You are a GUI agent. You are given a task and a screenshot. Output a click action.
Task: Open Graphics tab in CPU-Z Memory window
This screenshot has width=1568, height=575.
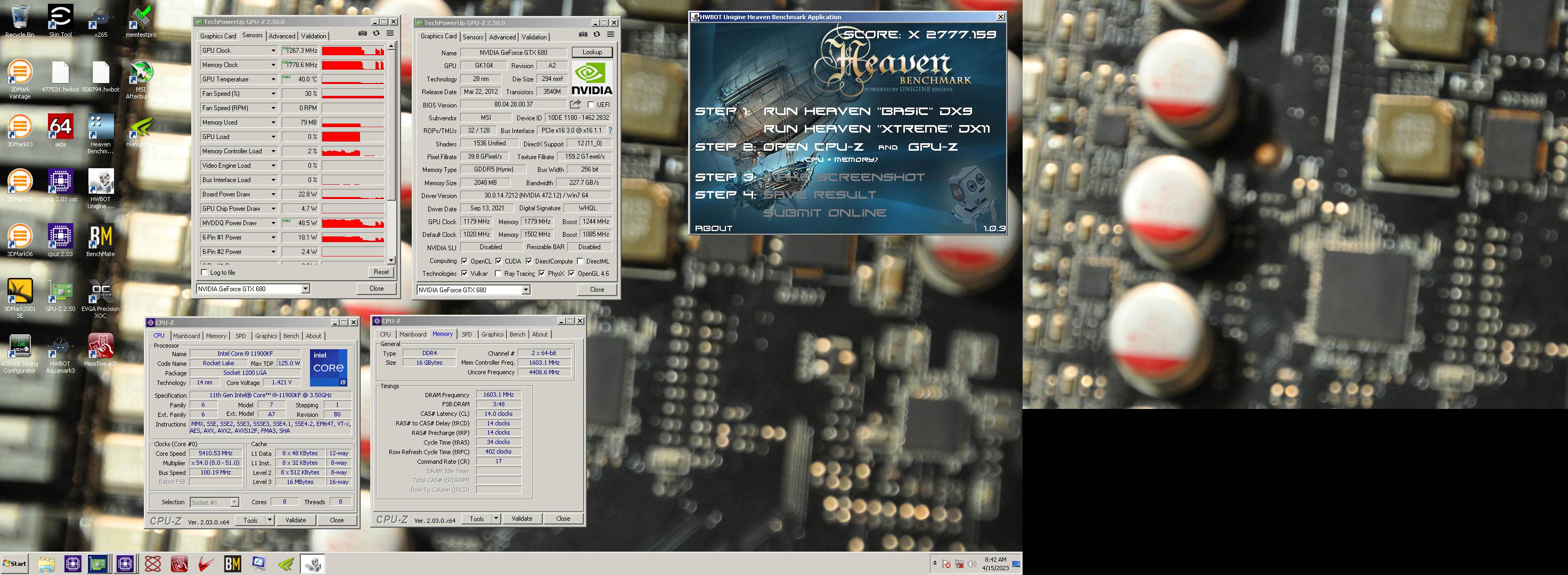coord(493,334)
